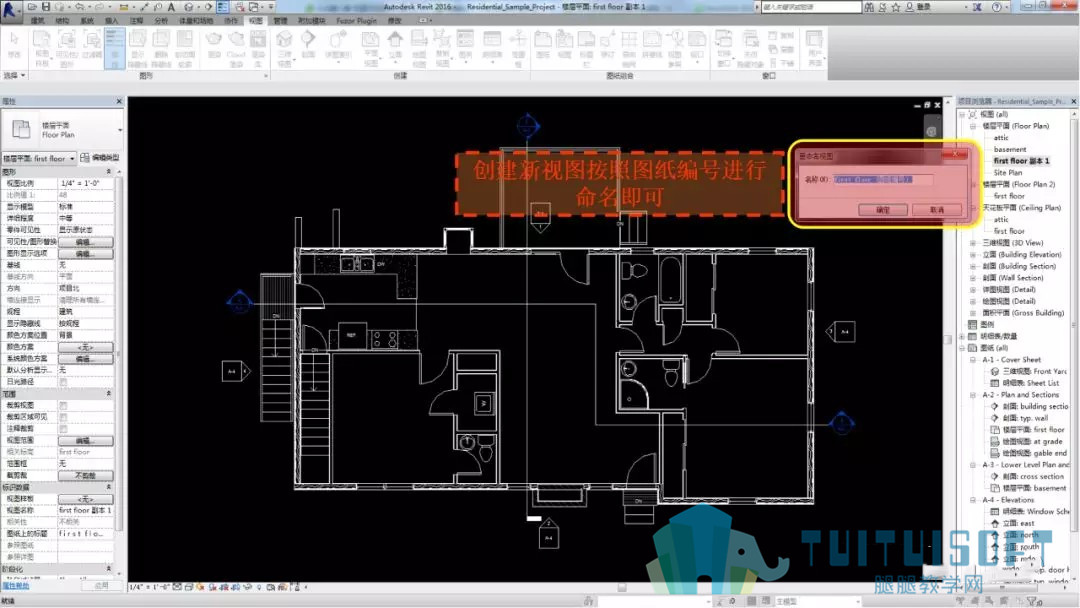The image size is (1080, 608).
Task: Select 'Site Plan' in the project browser
Action: tap(1008, 173)
